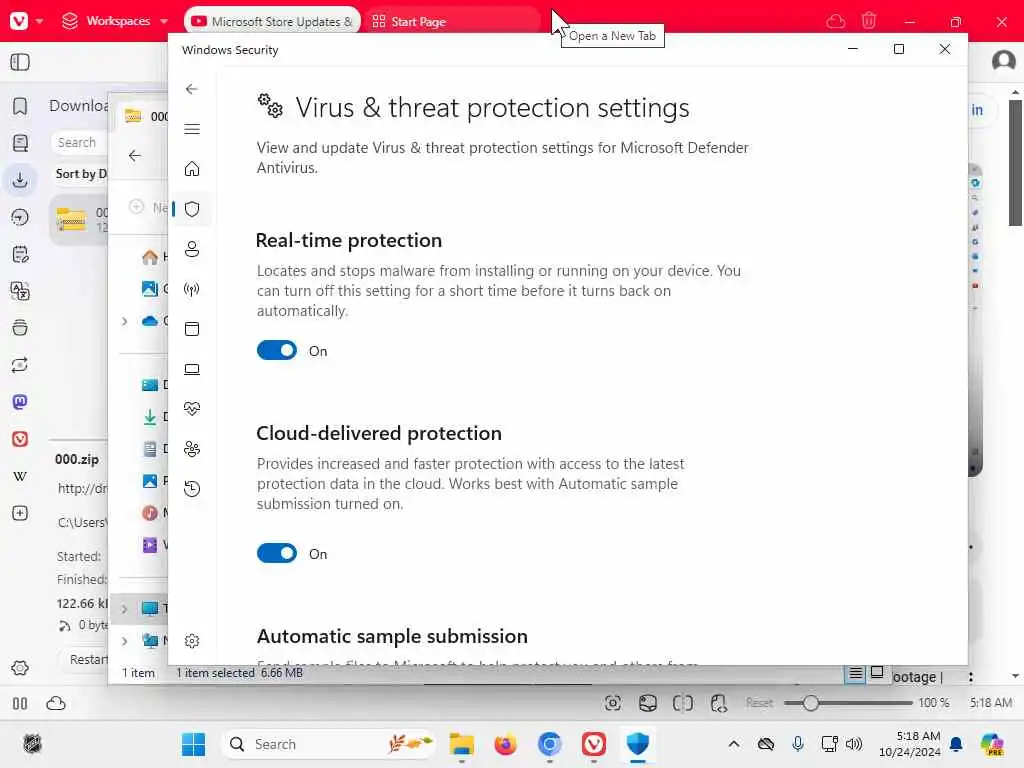Open the Windows Start menu

pos(193,744)
